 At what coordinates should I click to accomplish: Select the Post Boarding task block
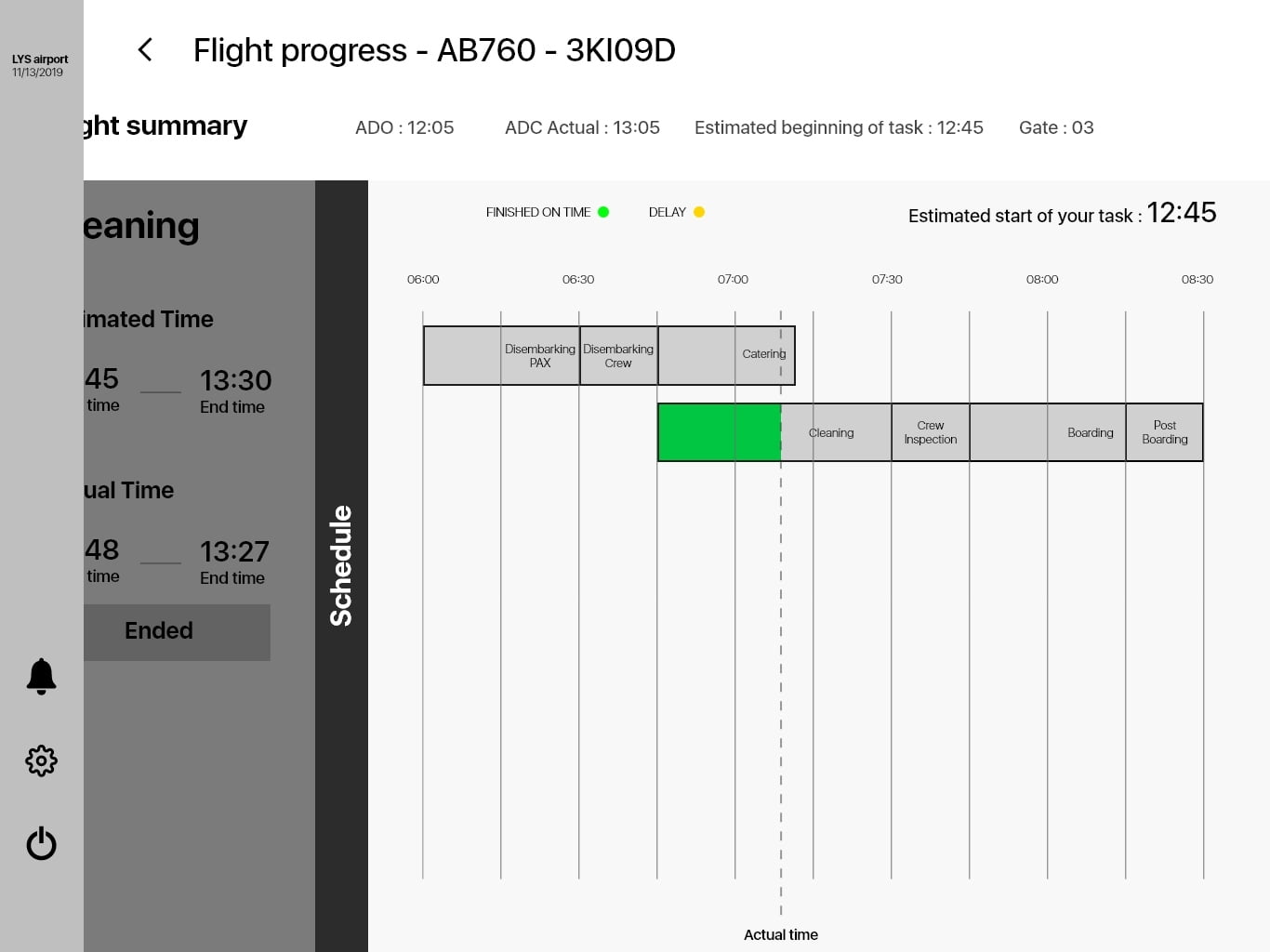1164,432
